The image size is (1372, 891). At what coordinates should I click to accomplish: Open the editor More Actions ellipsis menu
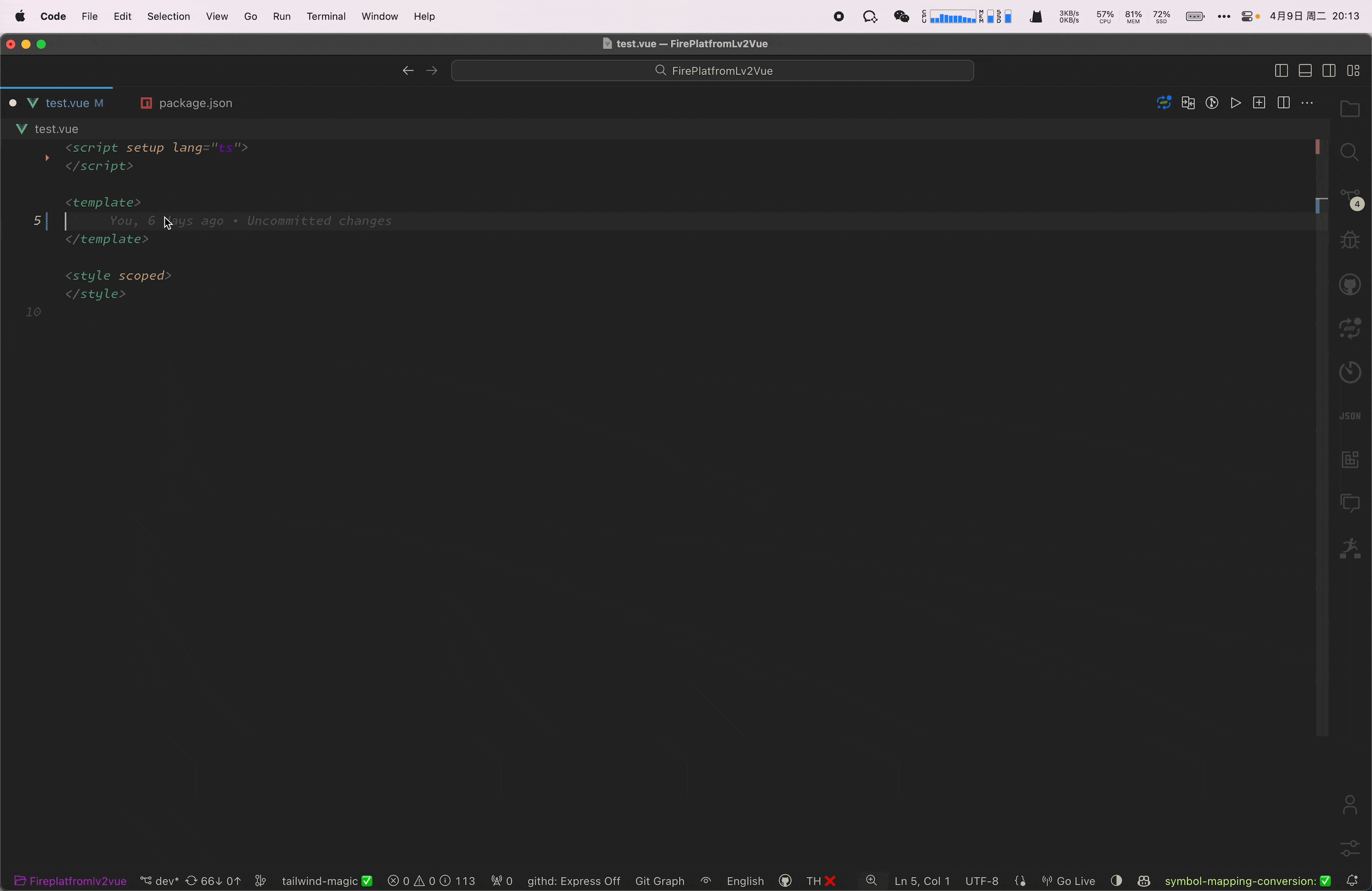point(1307,103)
